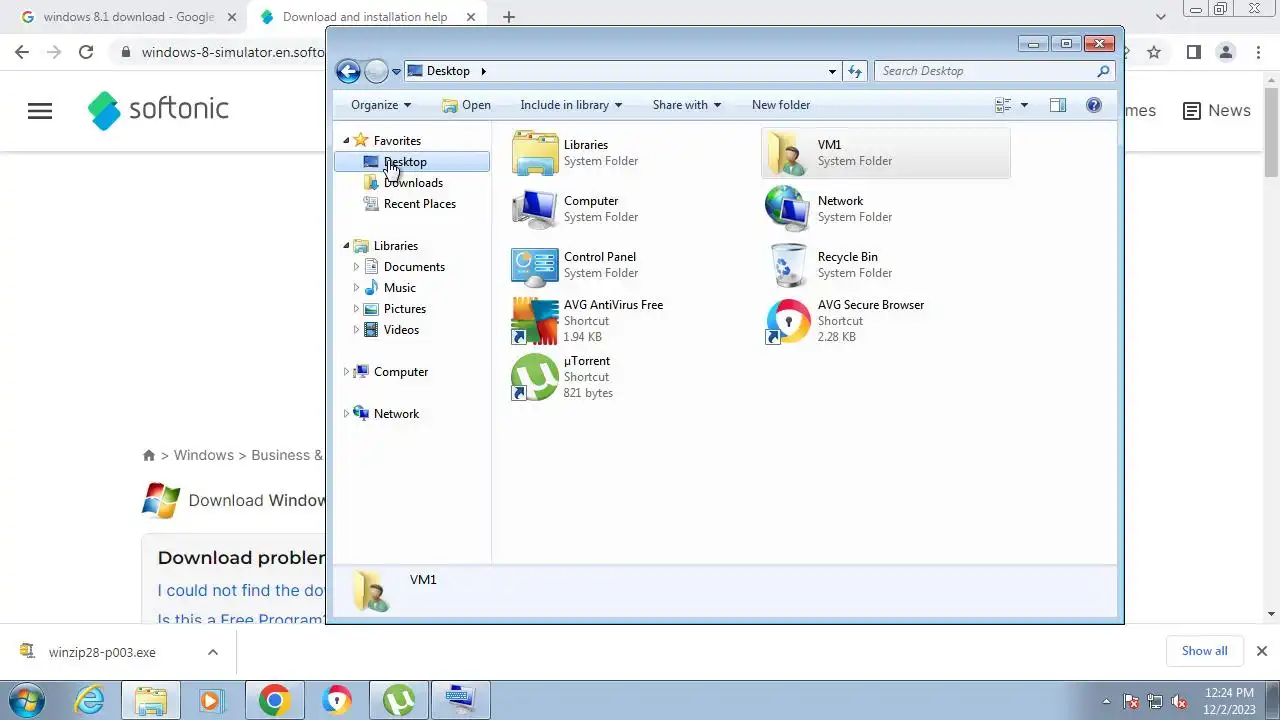Open Windows Media Player from taskbar
Screen dimensions: 1280x720
click(211, 700)
